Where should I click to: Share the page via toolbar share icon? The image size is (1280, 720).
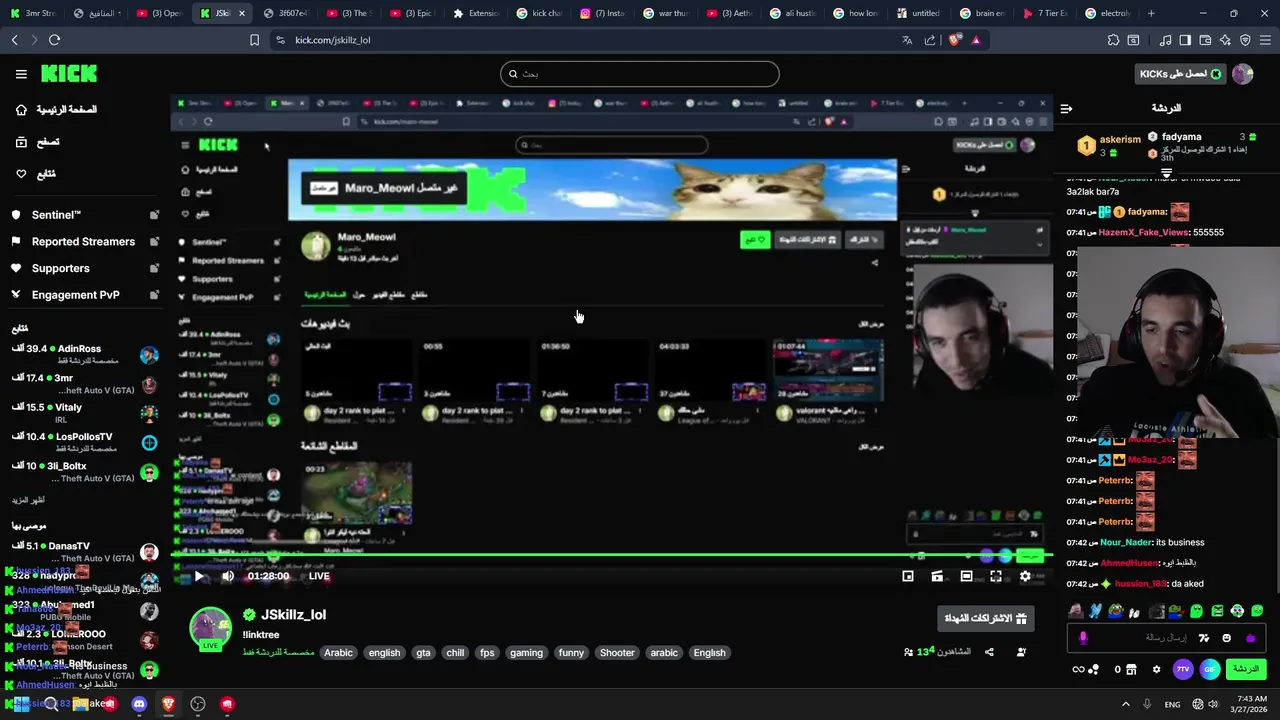click(x=930, y=40)
